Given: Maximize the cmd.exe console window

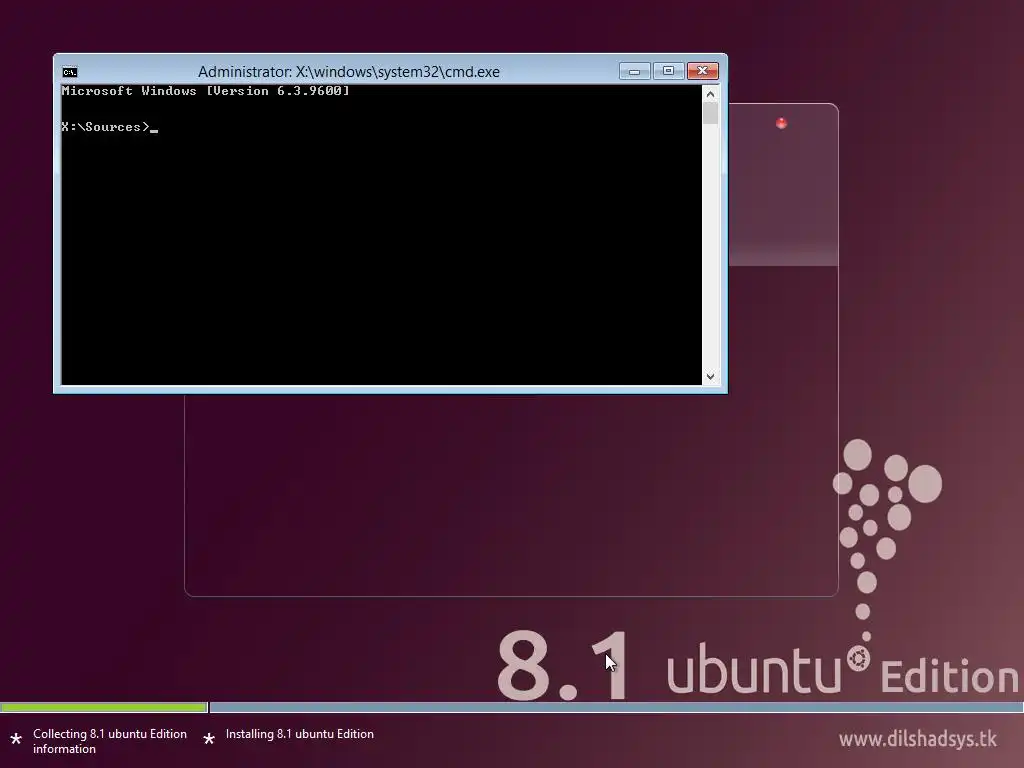Looking at the screenshot, I should pyautogui.click(x=668, y=71).
